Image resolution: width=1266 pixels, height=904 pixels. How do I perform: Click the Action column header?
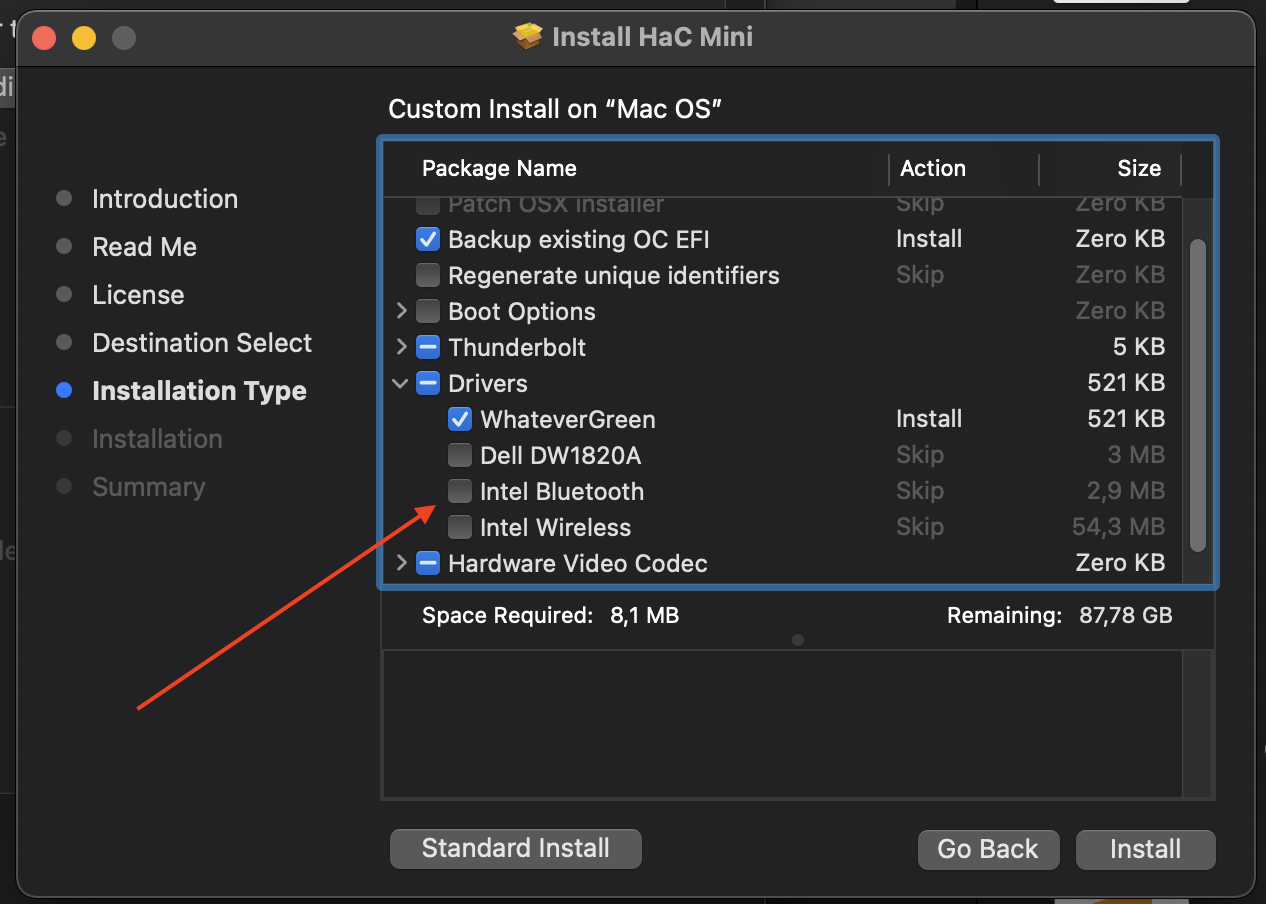[x=933, y=168]
